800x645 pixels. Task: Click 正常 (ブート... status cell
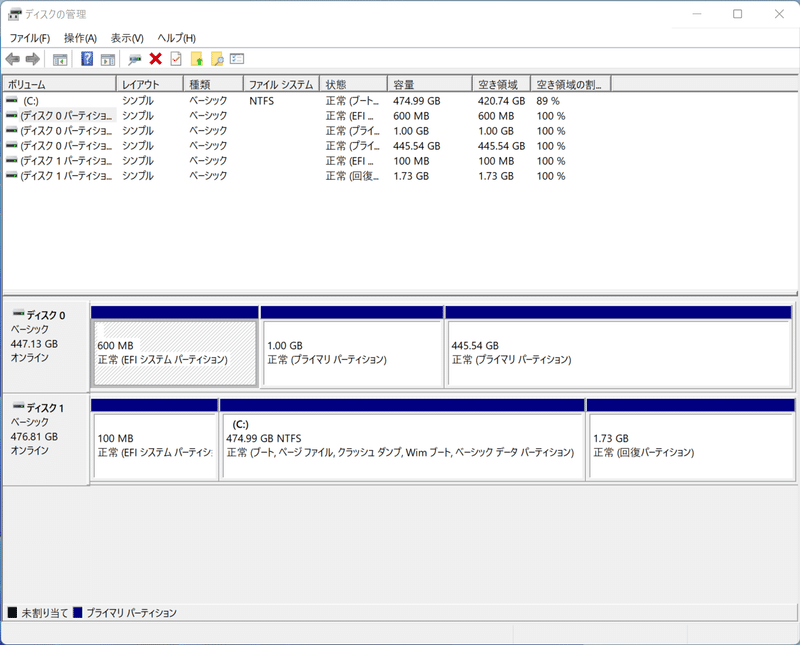point(353,101)
